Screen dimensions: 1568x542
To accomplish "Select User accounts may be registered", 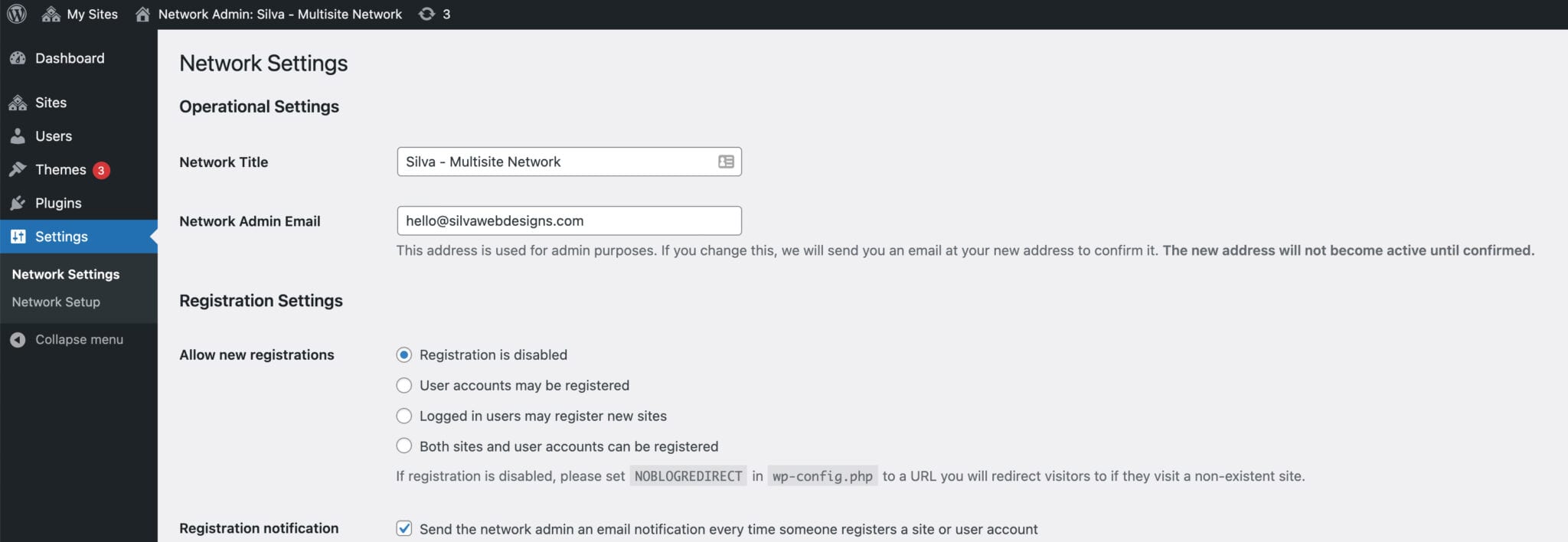I will point(404,385).
